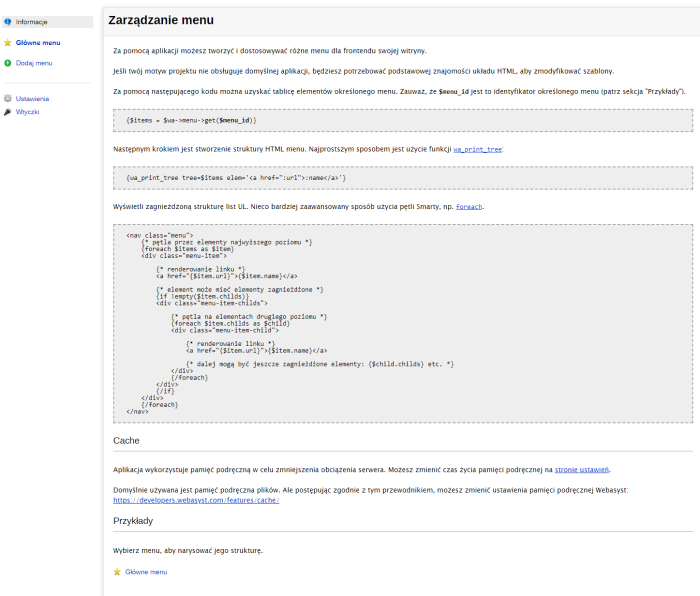
Task: Open Wtyczki in the sidebar
Action: [28, 112]
